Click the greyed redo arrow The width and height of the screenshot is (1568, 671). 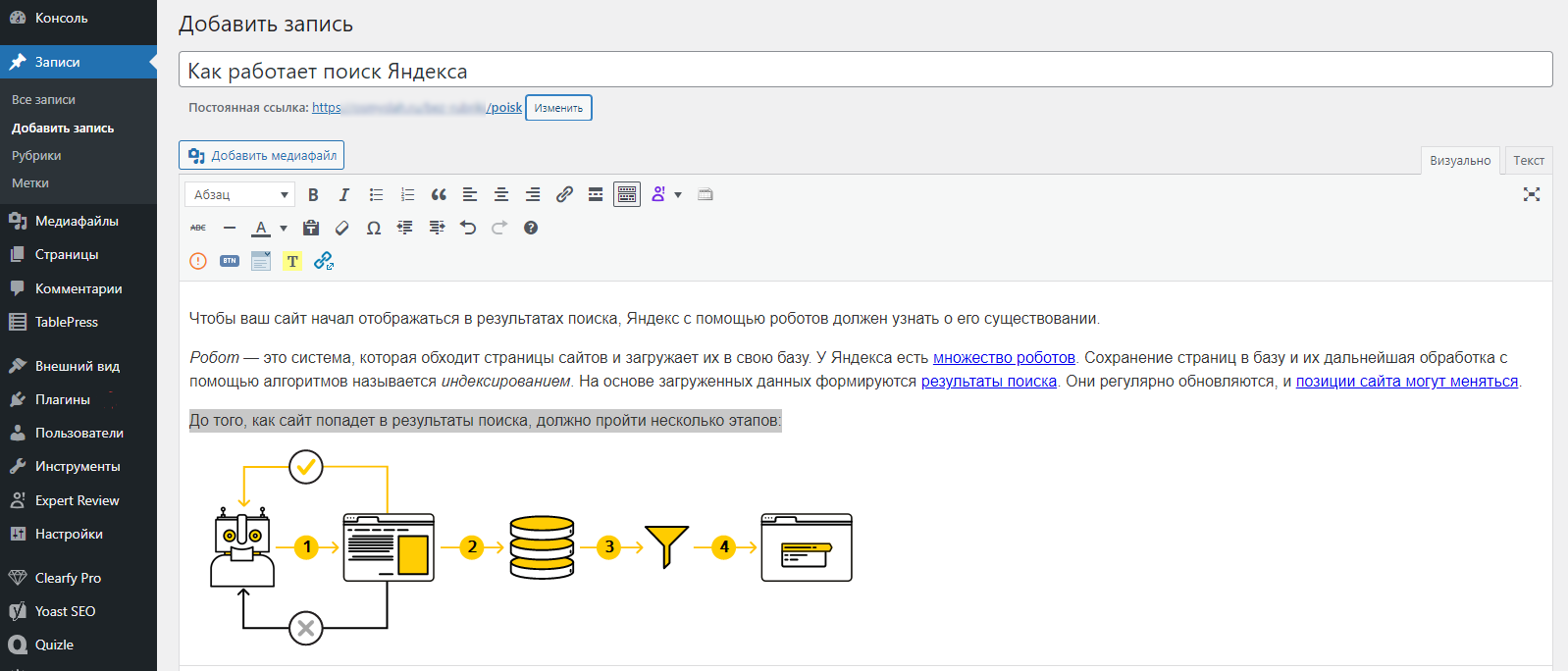point(499,228)
